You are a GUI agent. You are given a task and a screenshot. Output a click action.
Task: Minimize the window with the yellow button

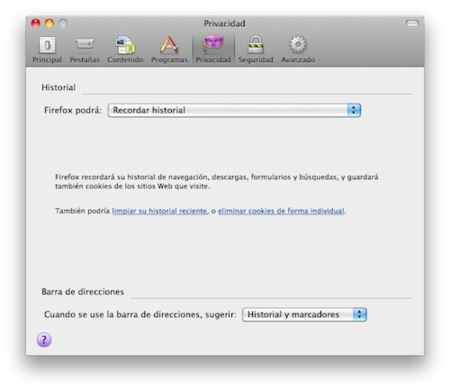[49, 23]
